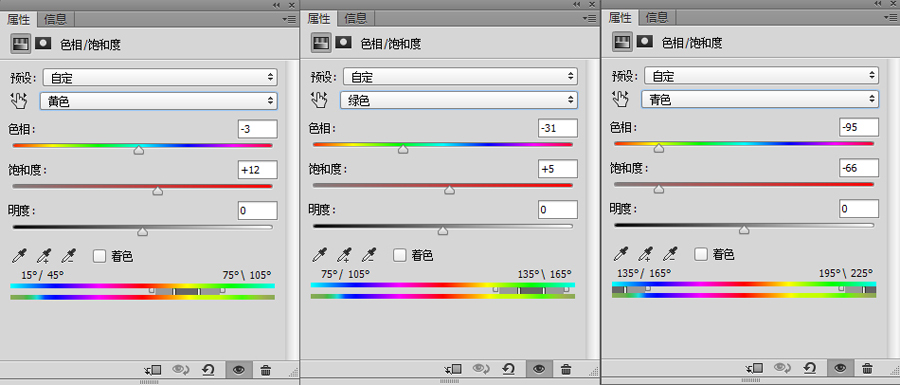Select plain eyedropper in Cyan panel
This screenshot has height=385, width=900.
pyautogui.click(x=622, y=254)
